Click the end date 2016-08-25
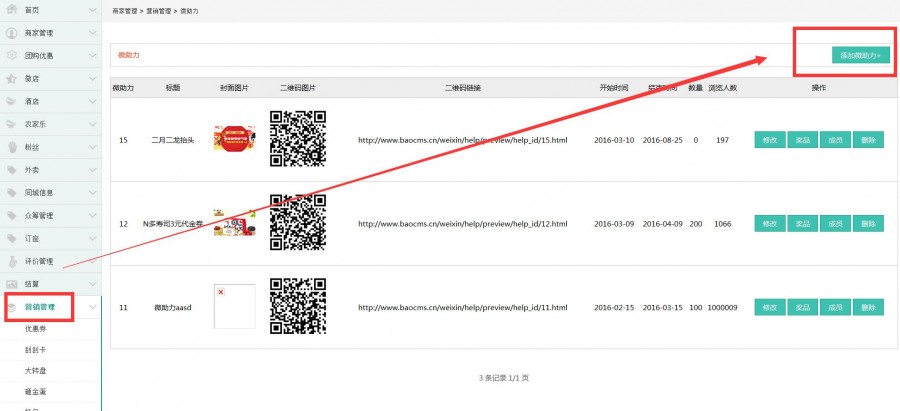This screenshot has height=411, width=900. coord(662,139)
